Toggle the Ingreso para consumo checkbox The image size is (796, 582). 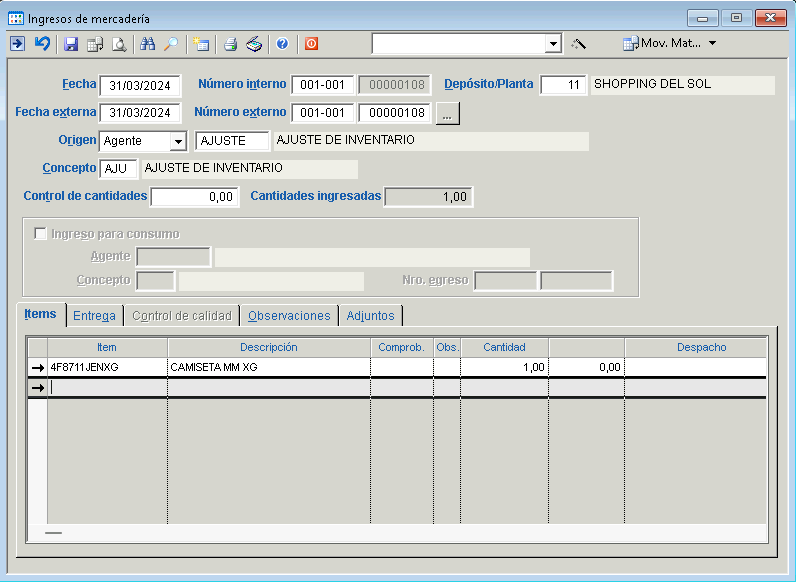[41, 234]
